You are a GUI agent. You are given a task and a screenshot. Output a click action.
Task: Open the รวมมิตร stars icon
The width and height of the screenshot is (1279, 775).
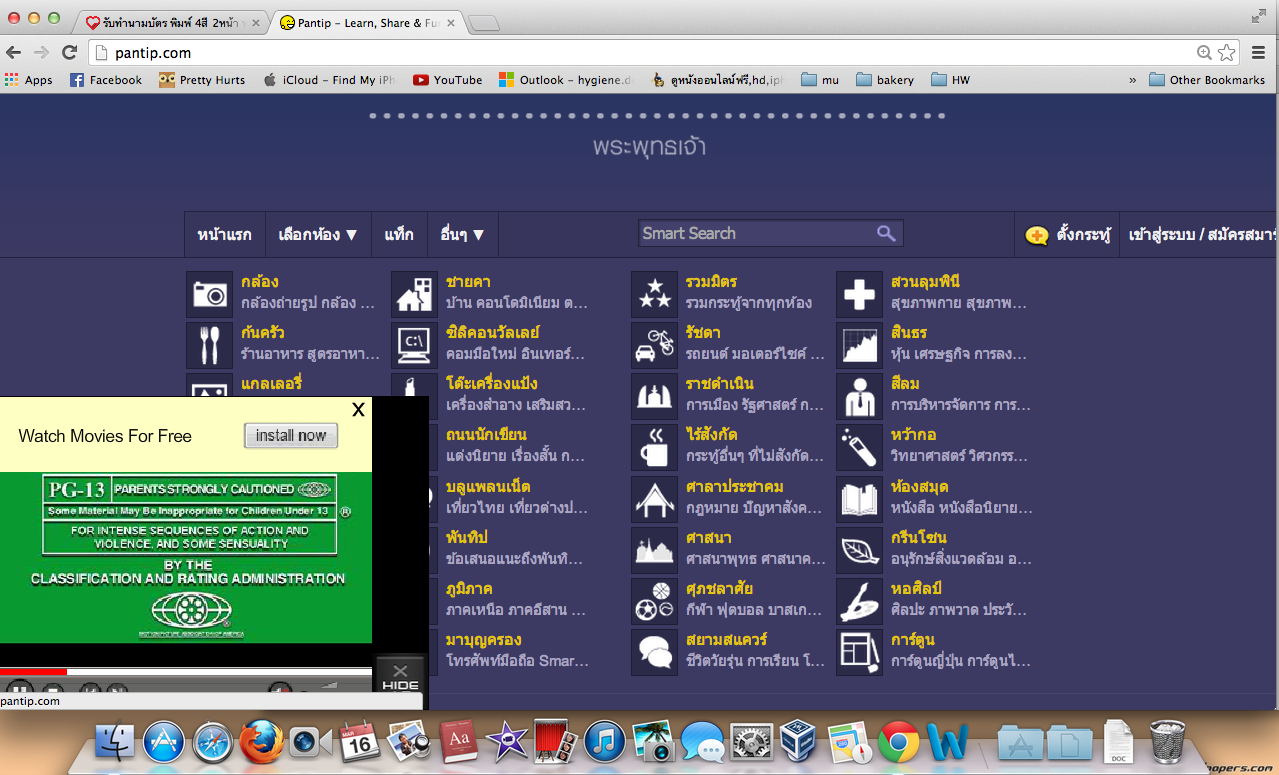pyautogui.click(x=654, y=294)
